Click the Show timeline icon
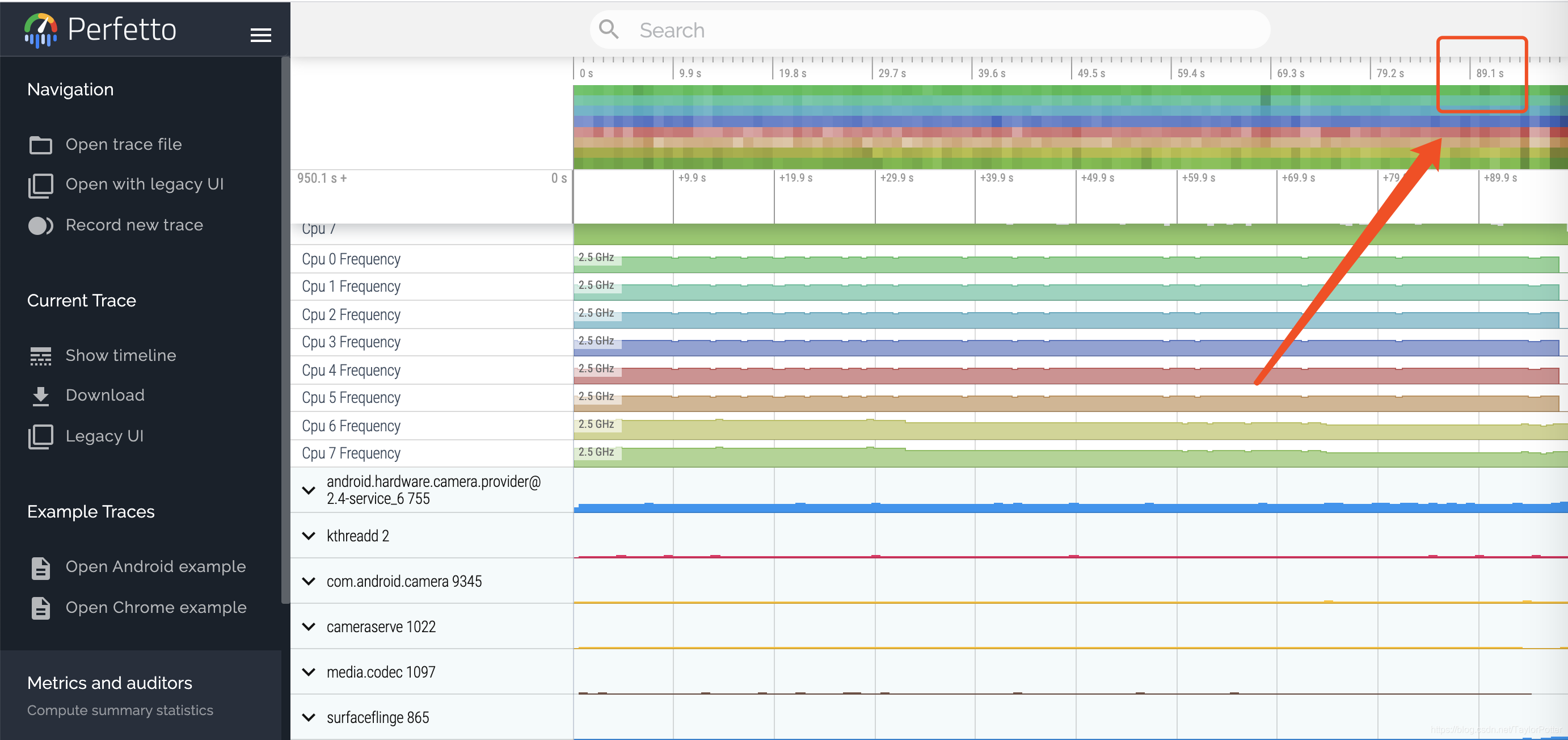The width and height of the screenshot is (1568, 740). click(41, 356)
